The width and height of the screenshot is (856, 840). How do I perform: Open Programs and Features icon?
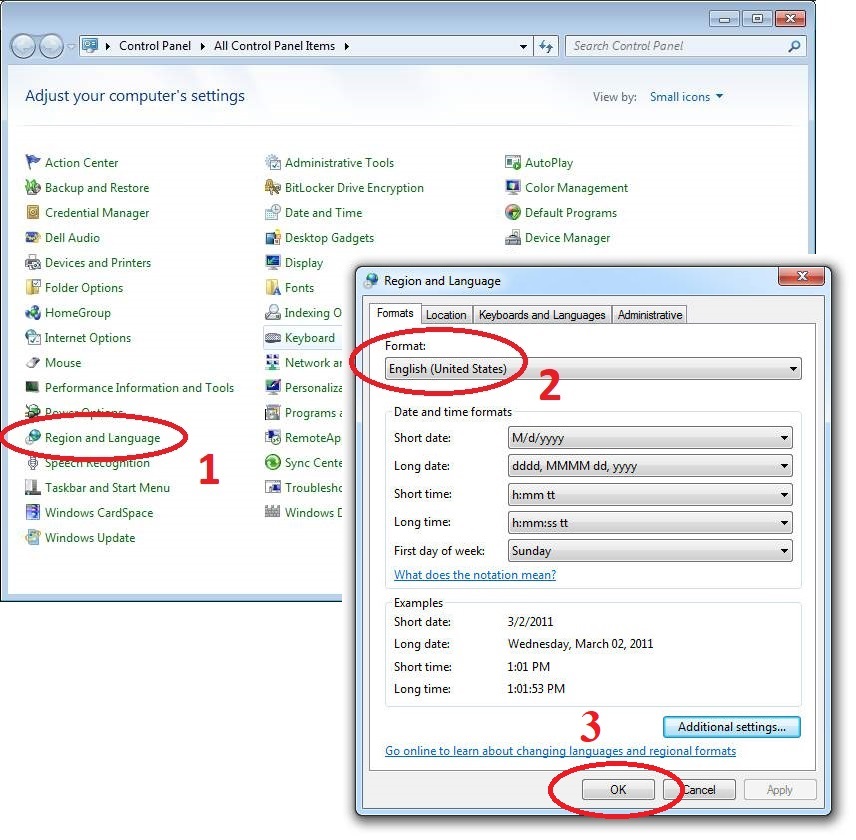pos(272,413)
